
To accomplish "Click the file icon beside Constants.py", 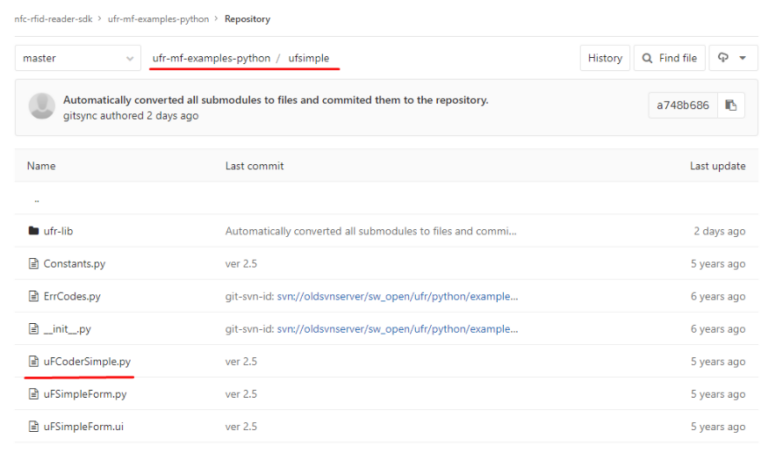I will pos(33,263).
